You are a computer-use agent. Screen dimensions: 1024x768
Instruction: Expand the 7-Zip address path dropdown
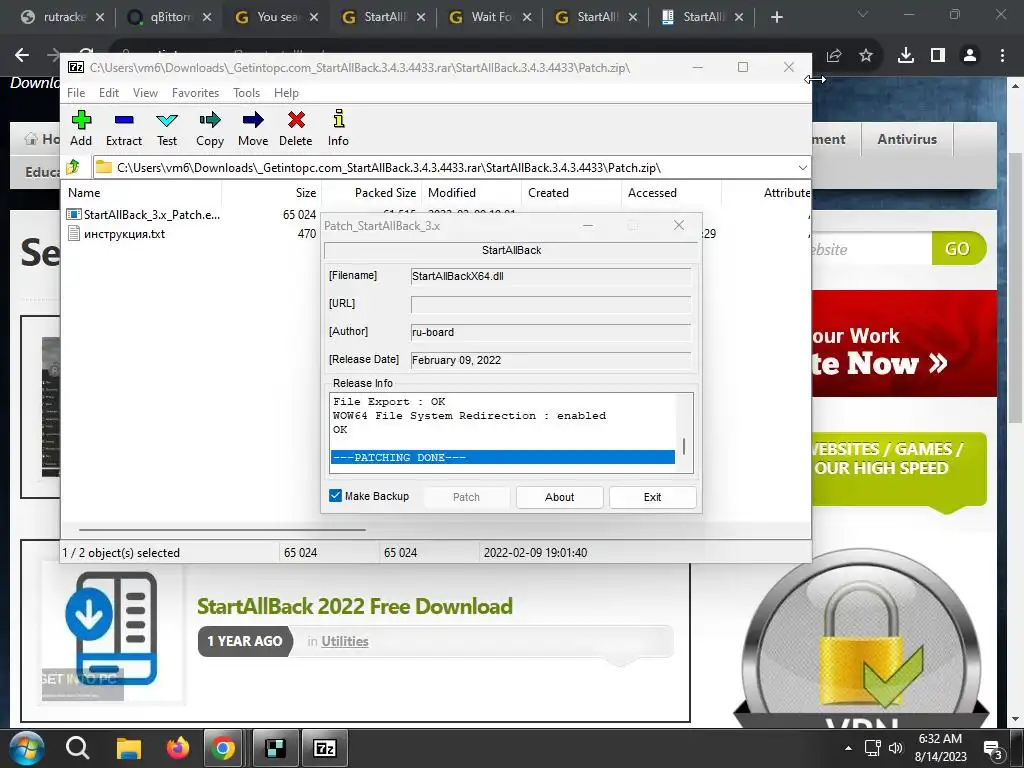tap(802, 168)
